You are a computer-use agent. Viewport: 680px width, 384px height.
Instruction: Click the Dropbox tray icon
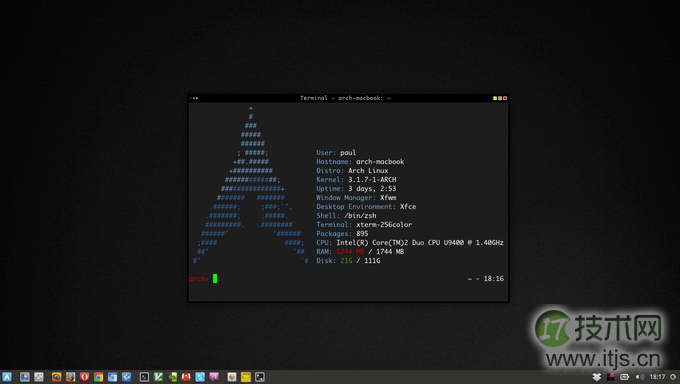pyautogui.click(x=597, y=377)
